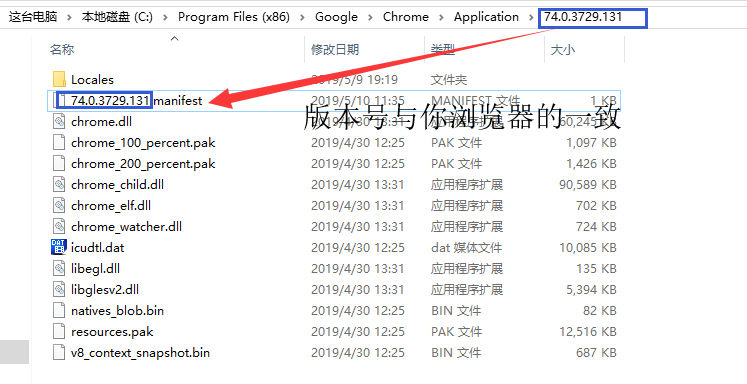747x384 pixels.
Task: Expand breadcrumb arrow after Application
Action: [531, 18]
